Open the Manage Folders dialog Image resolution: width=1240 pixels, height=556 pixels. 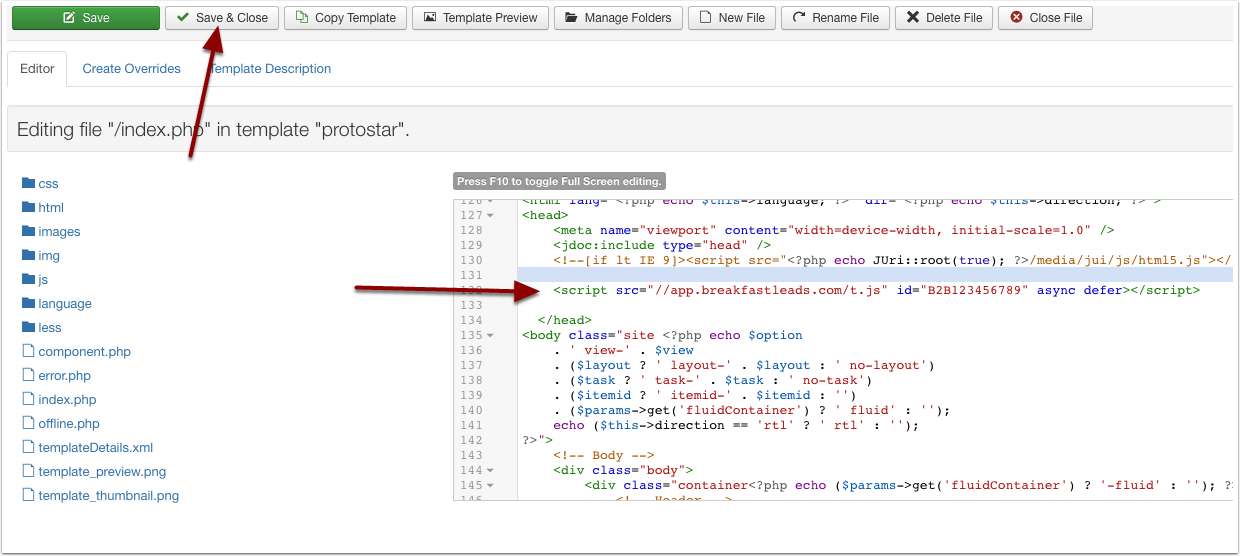[619, 18]
